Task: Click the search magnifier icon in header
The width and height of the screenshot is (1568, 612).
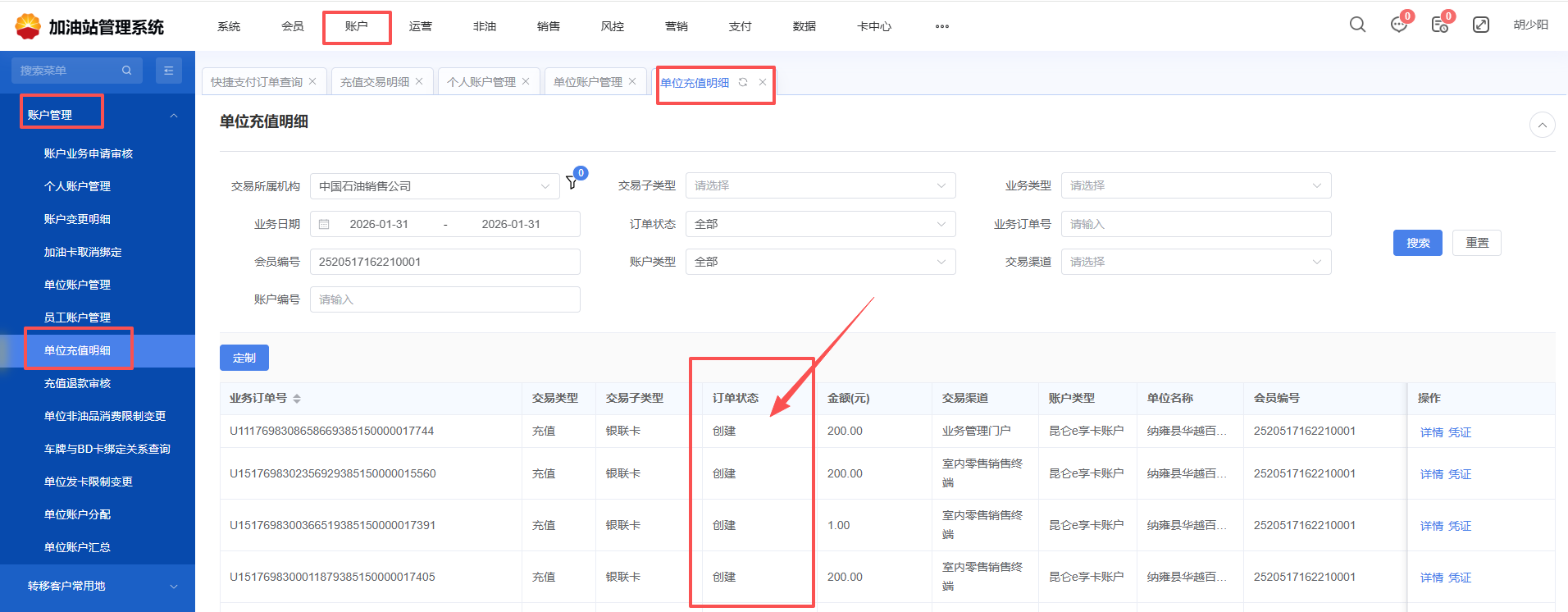Action: [1357, 25]
